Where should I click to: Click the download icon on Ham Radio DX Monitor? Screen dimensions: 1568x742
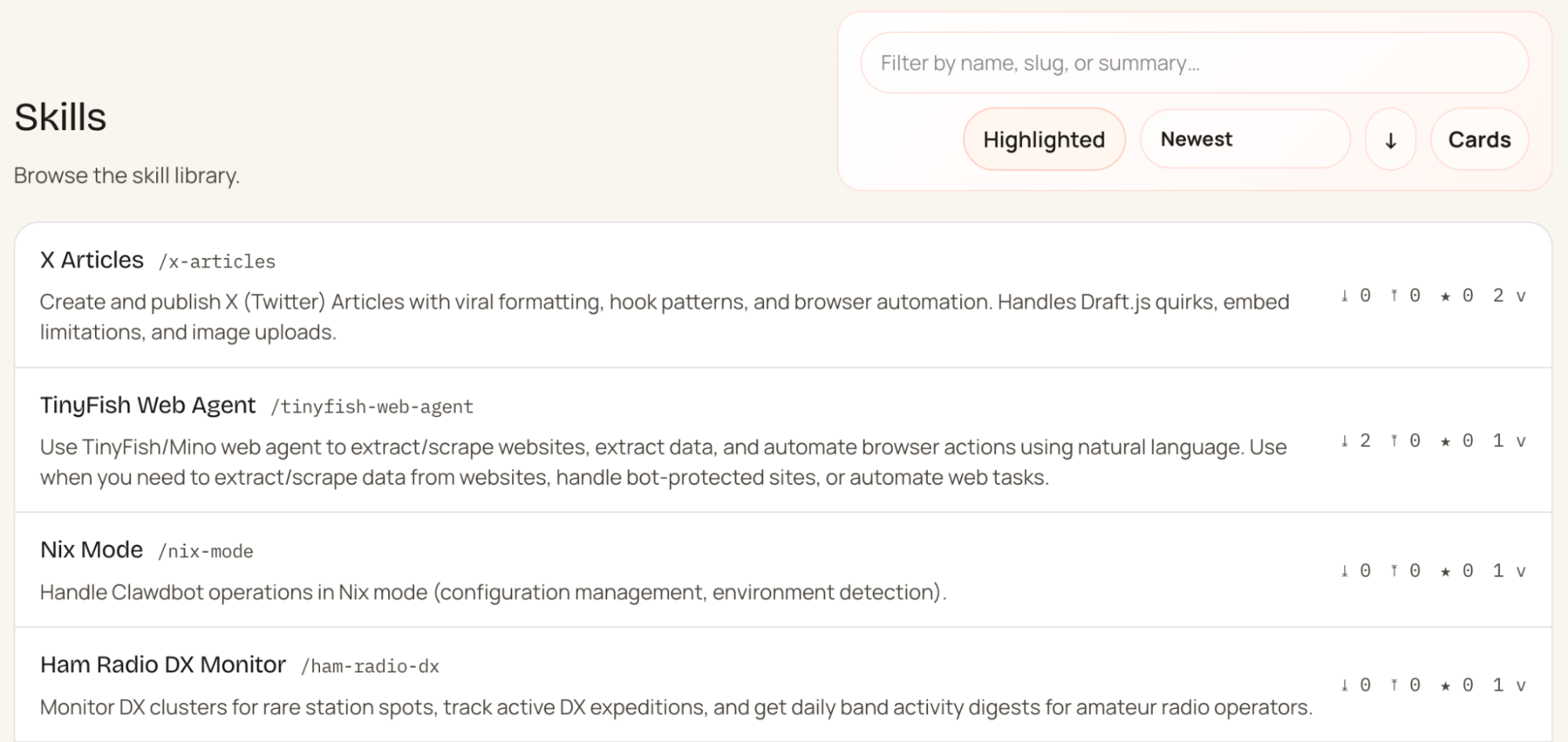[x=1344, y=684]
